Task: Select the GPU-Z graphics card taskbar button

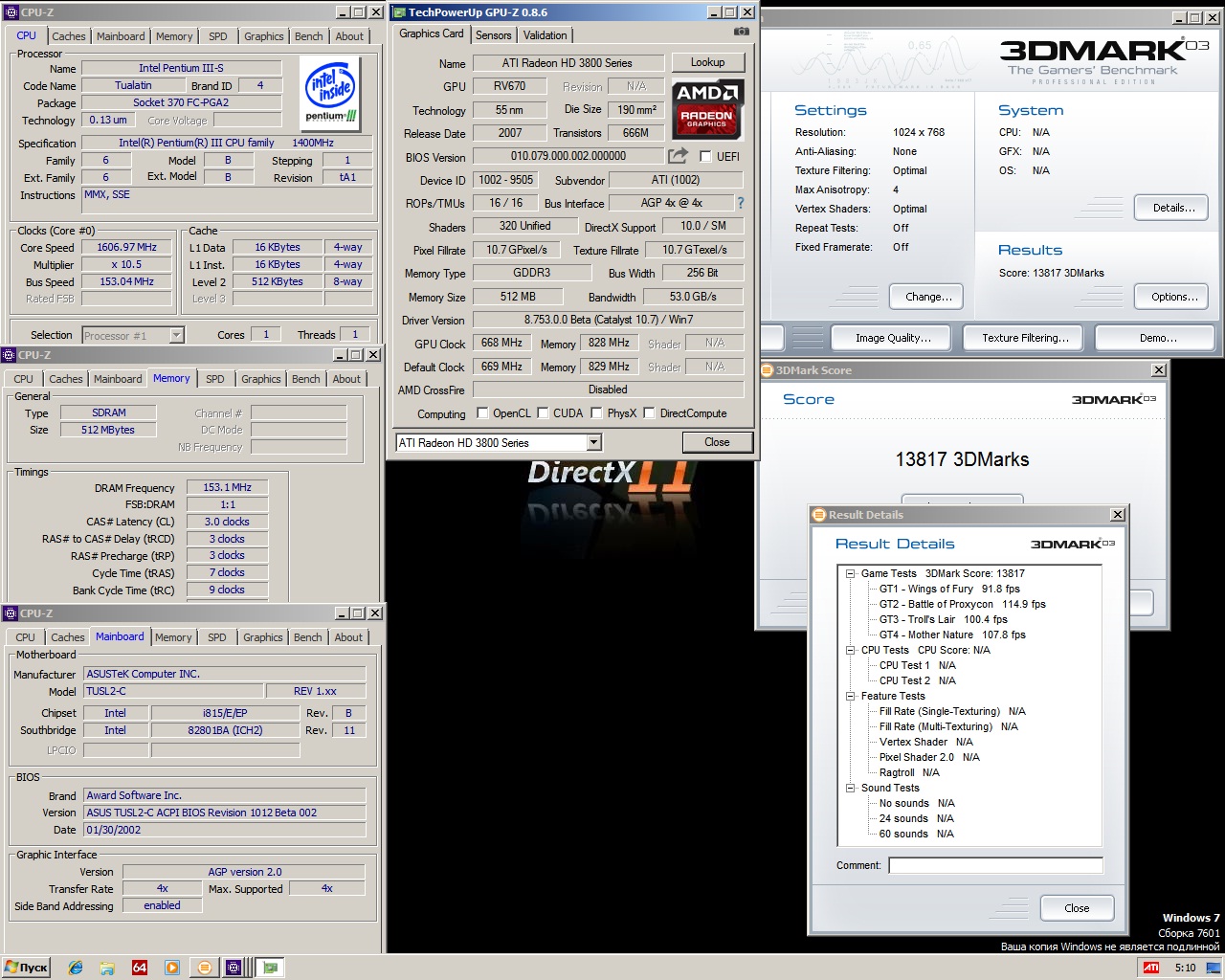Action: [271, 968]
